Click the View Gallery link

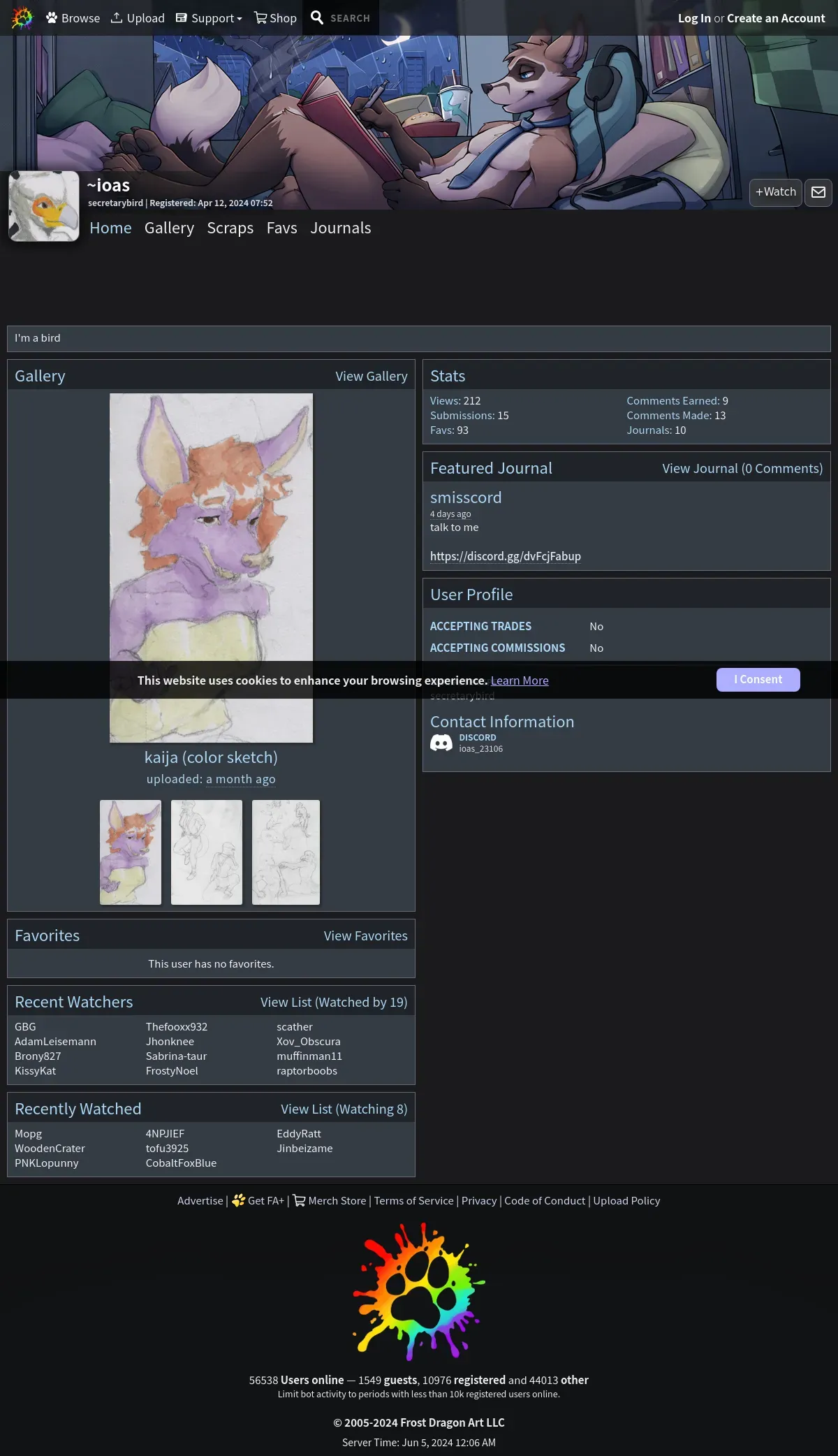click(372, 376)
